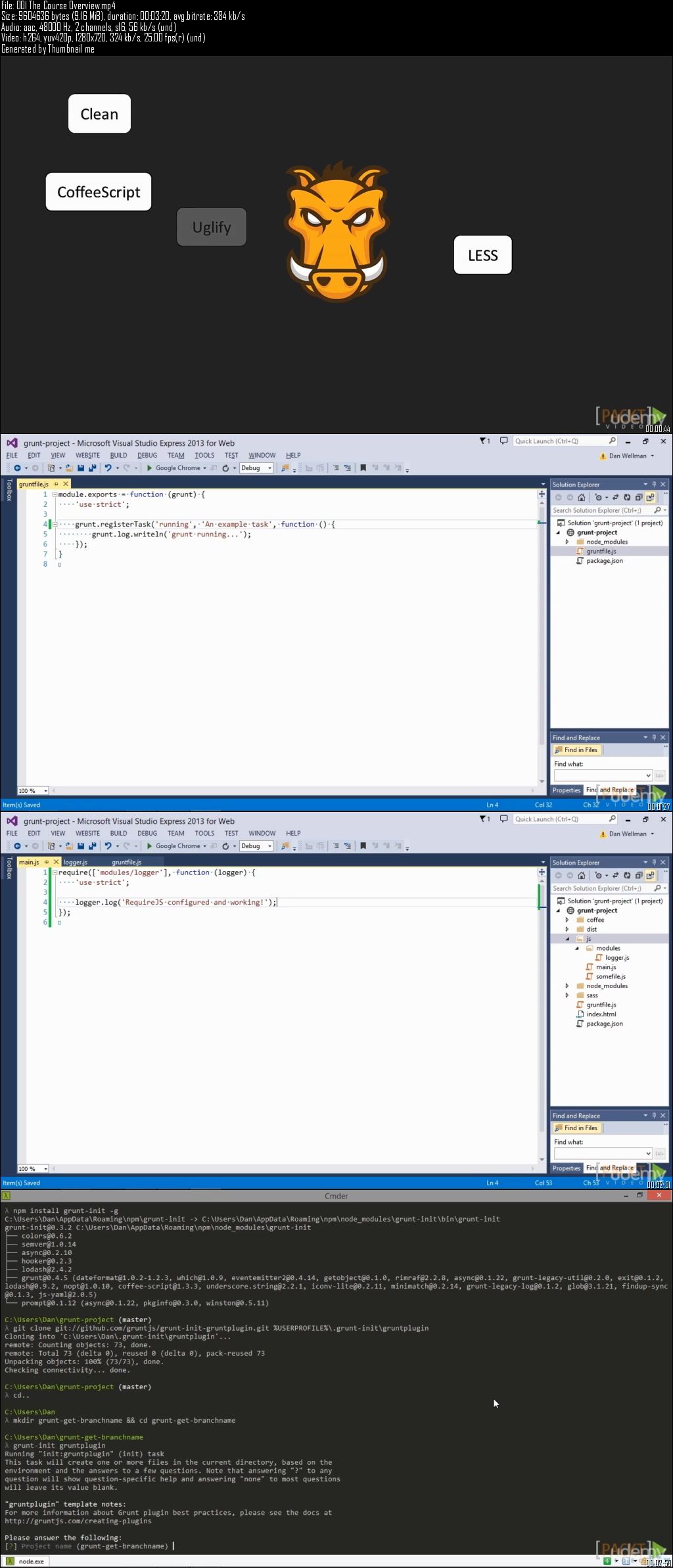Screen dimensions: 673x1568
Task: Toggle pin on main.js tab in lower frame
Action: (47, 862)
